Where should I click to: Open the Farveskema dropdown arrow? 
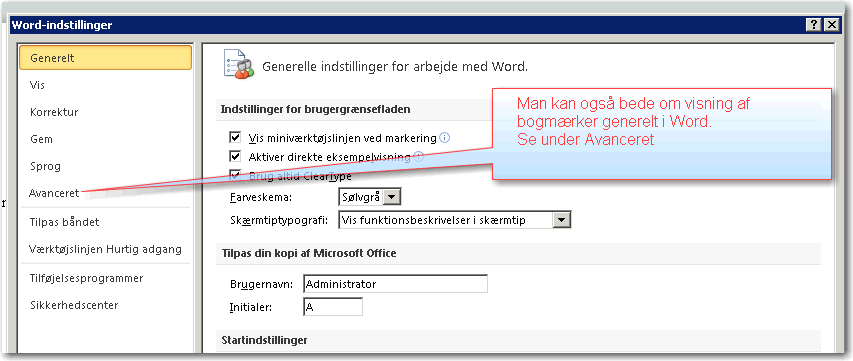tap(392, 196)
